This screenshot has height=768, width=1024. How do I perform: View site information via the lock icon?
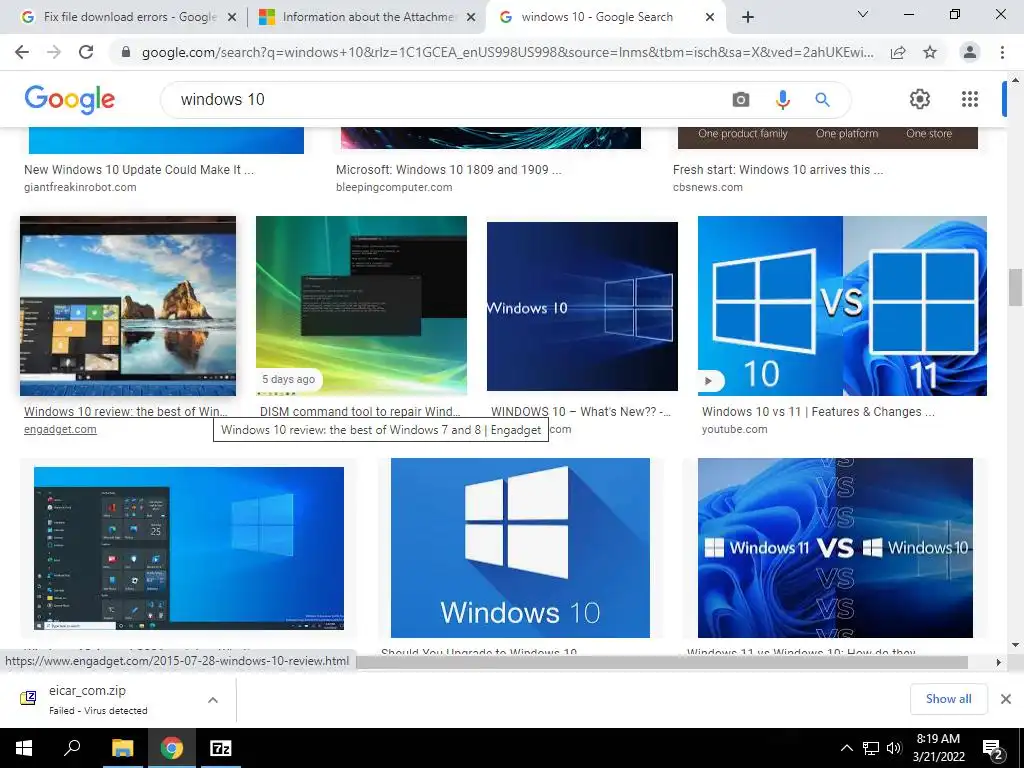126,52
